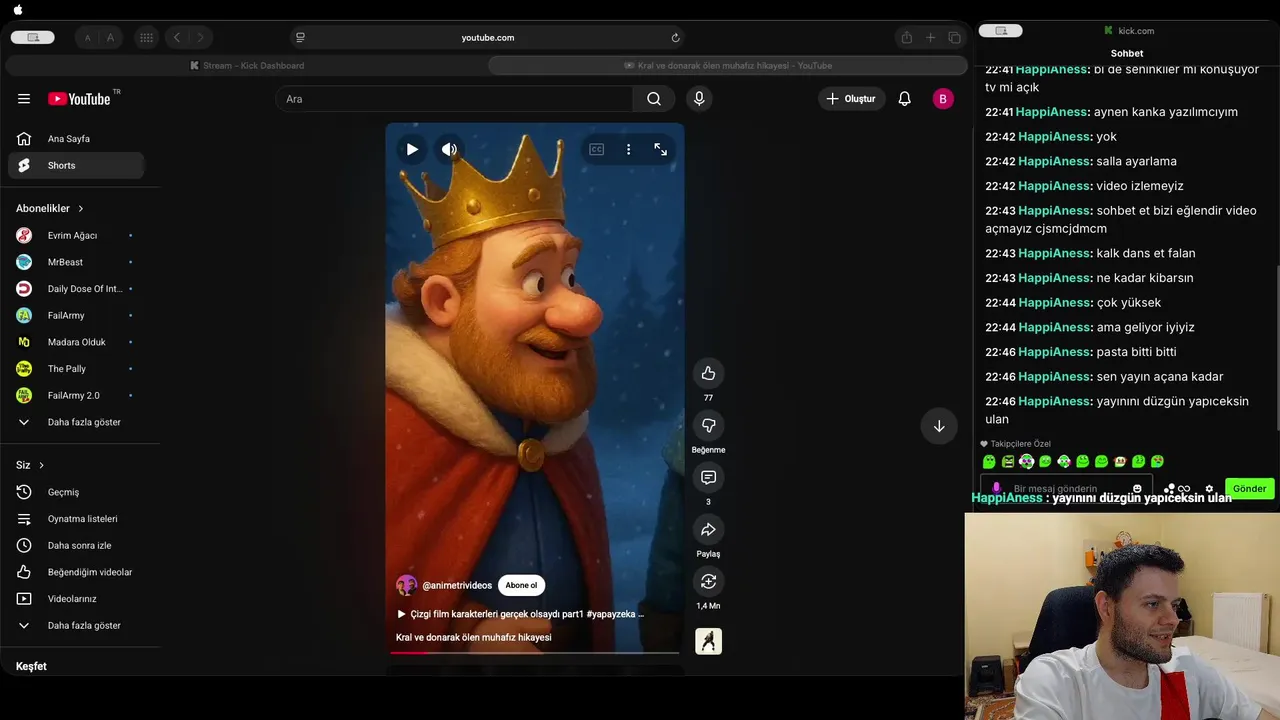Open the FailArmy subscription
Image resolution: width=1280 pixels, height=720 pixels.
[76, 315]
